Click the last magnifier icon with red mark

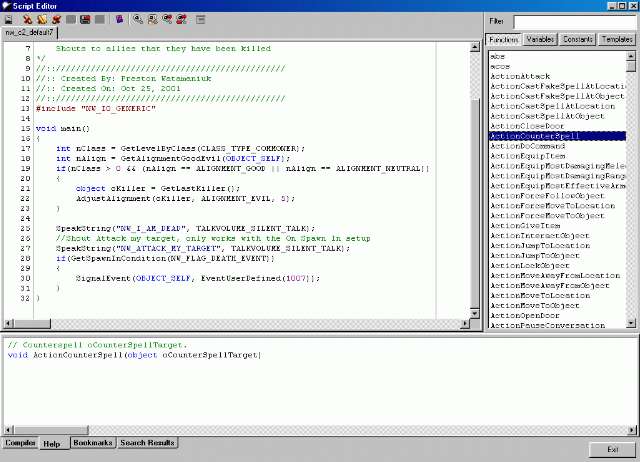181,19
